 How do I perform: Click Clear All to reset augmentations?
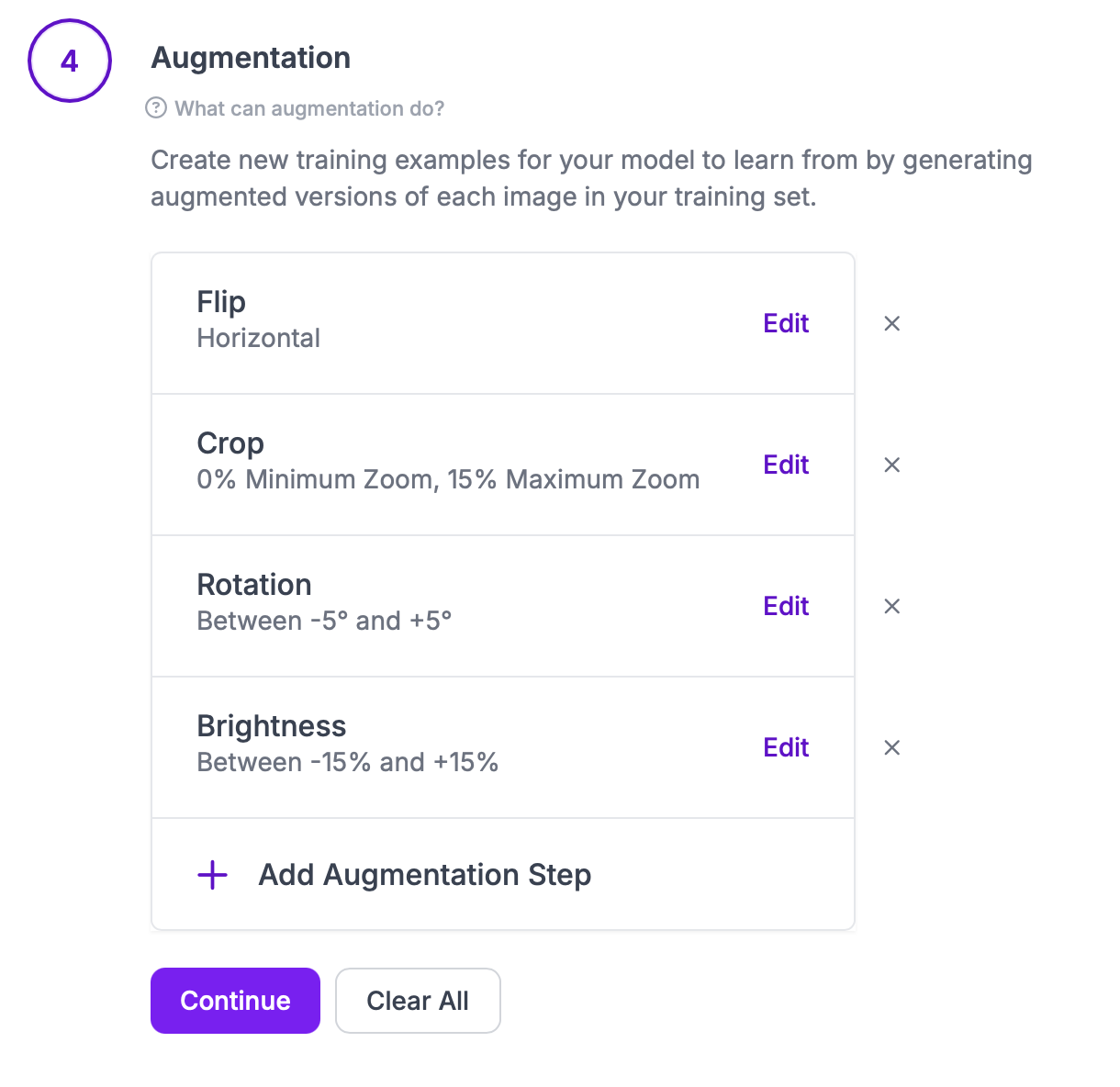[x=418, y=1001]
